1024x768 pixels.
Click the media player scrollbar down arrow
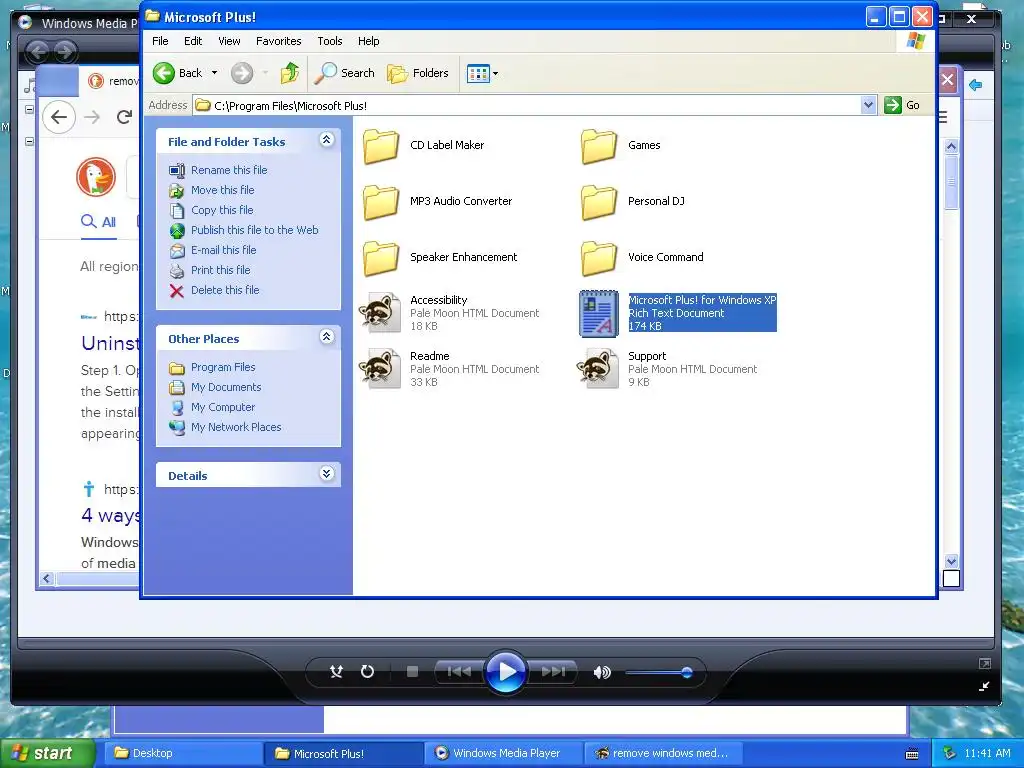point(952,561)
